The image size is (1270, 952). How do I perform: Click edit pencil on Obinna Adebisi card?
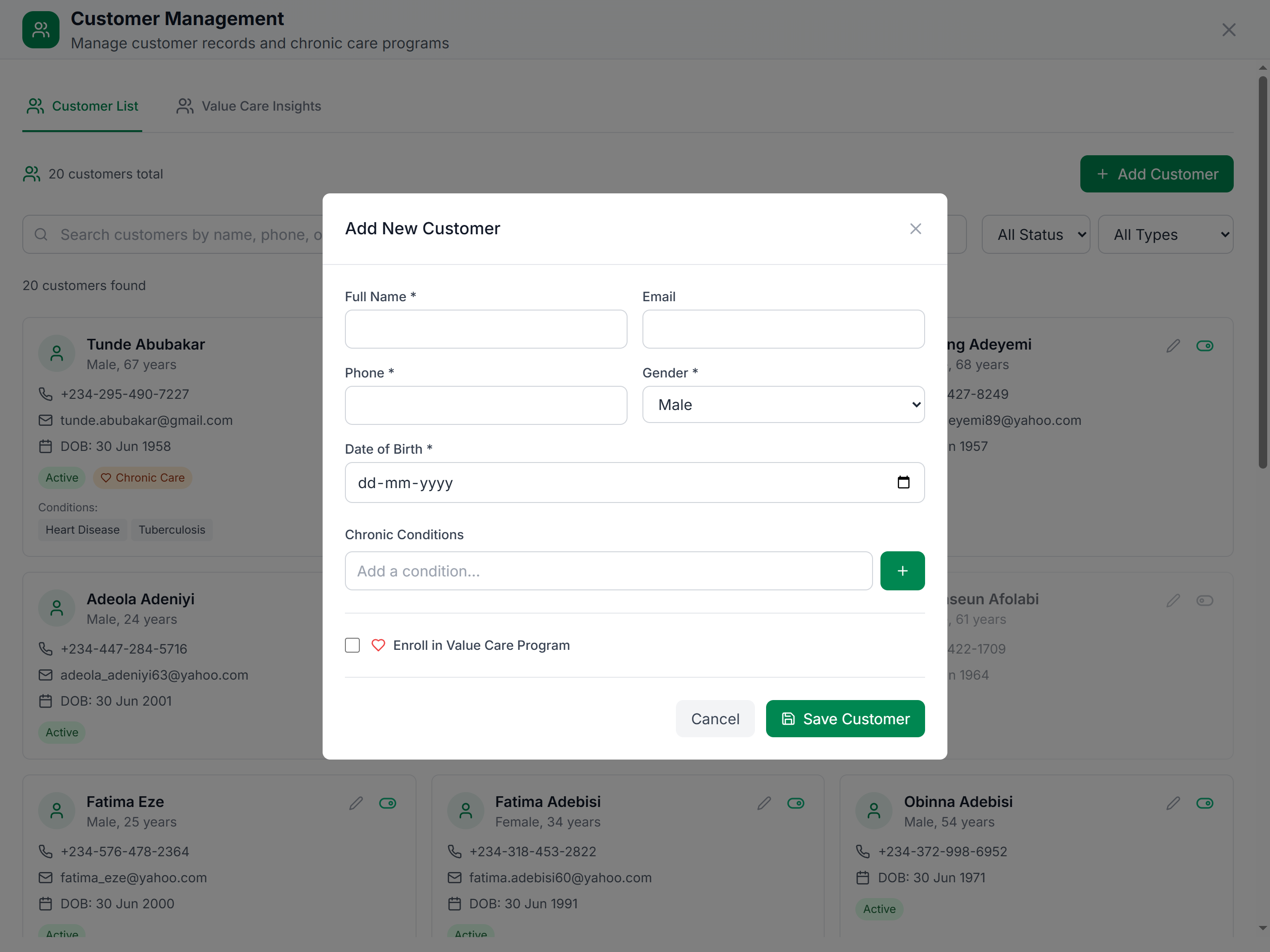(x=1173, y=803)
